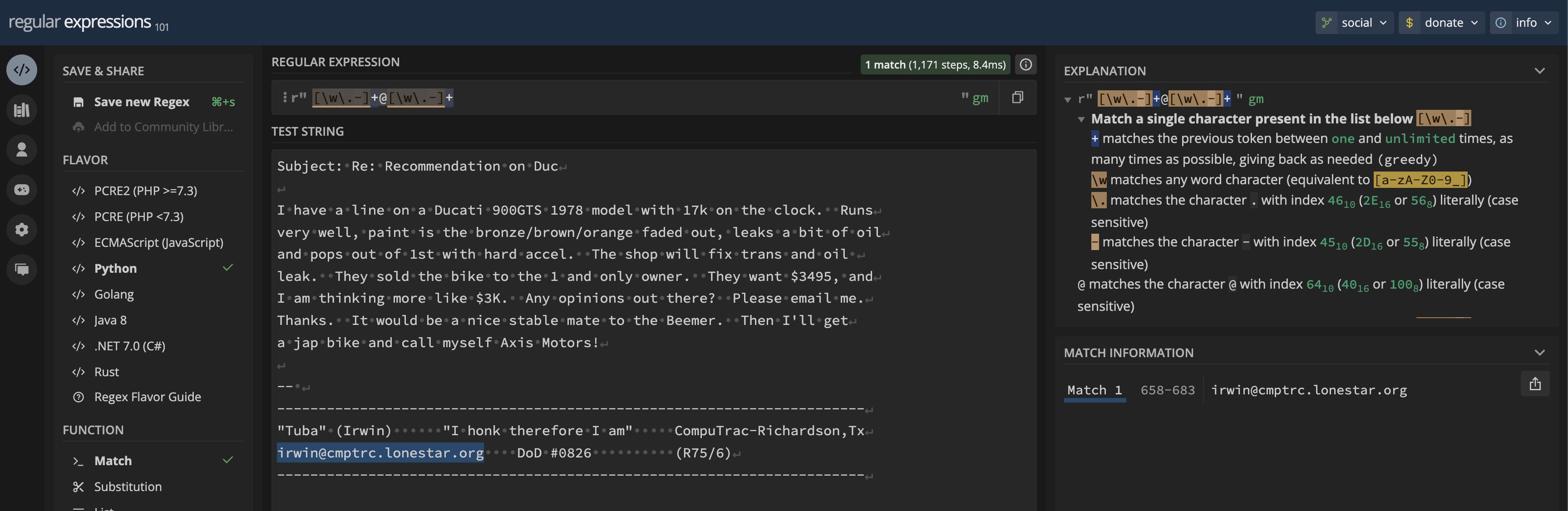Click the gm regex flags
This screenshot has height=511, width=1568.
(x=980, y=98)
